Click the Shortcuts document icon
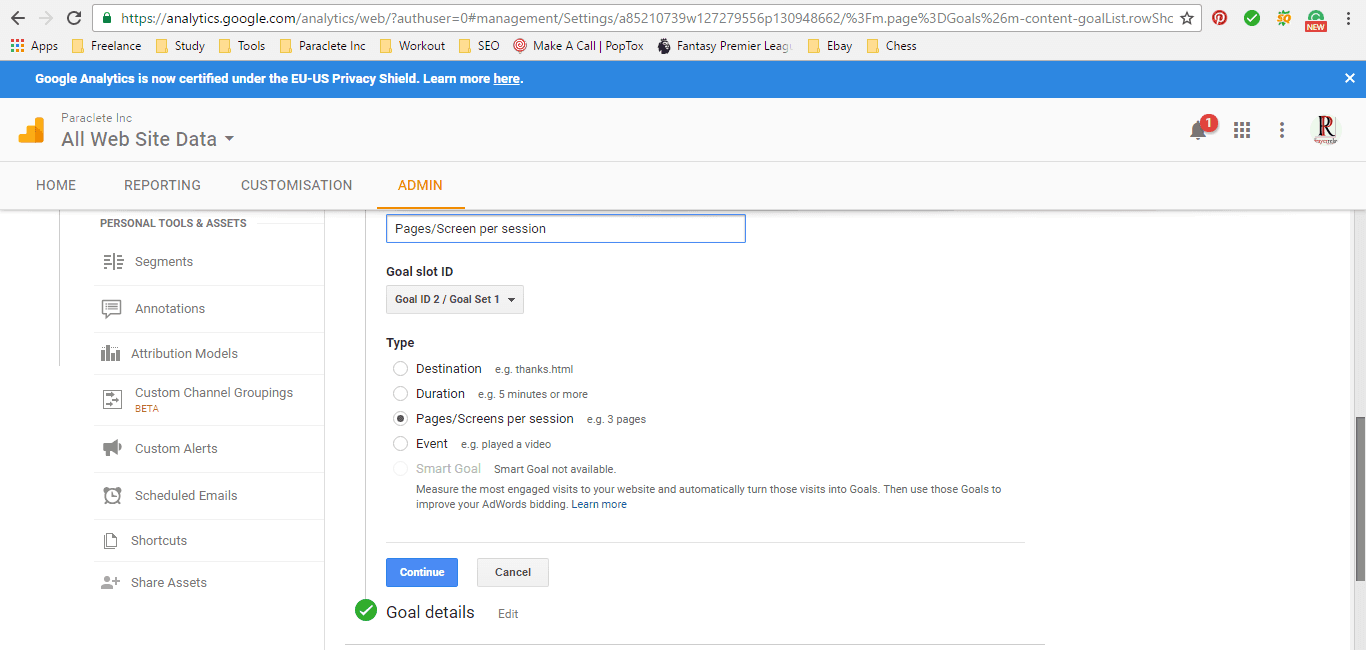1366x650 pixels. (x=111, y=541)
